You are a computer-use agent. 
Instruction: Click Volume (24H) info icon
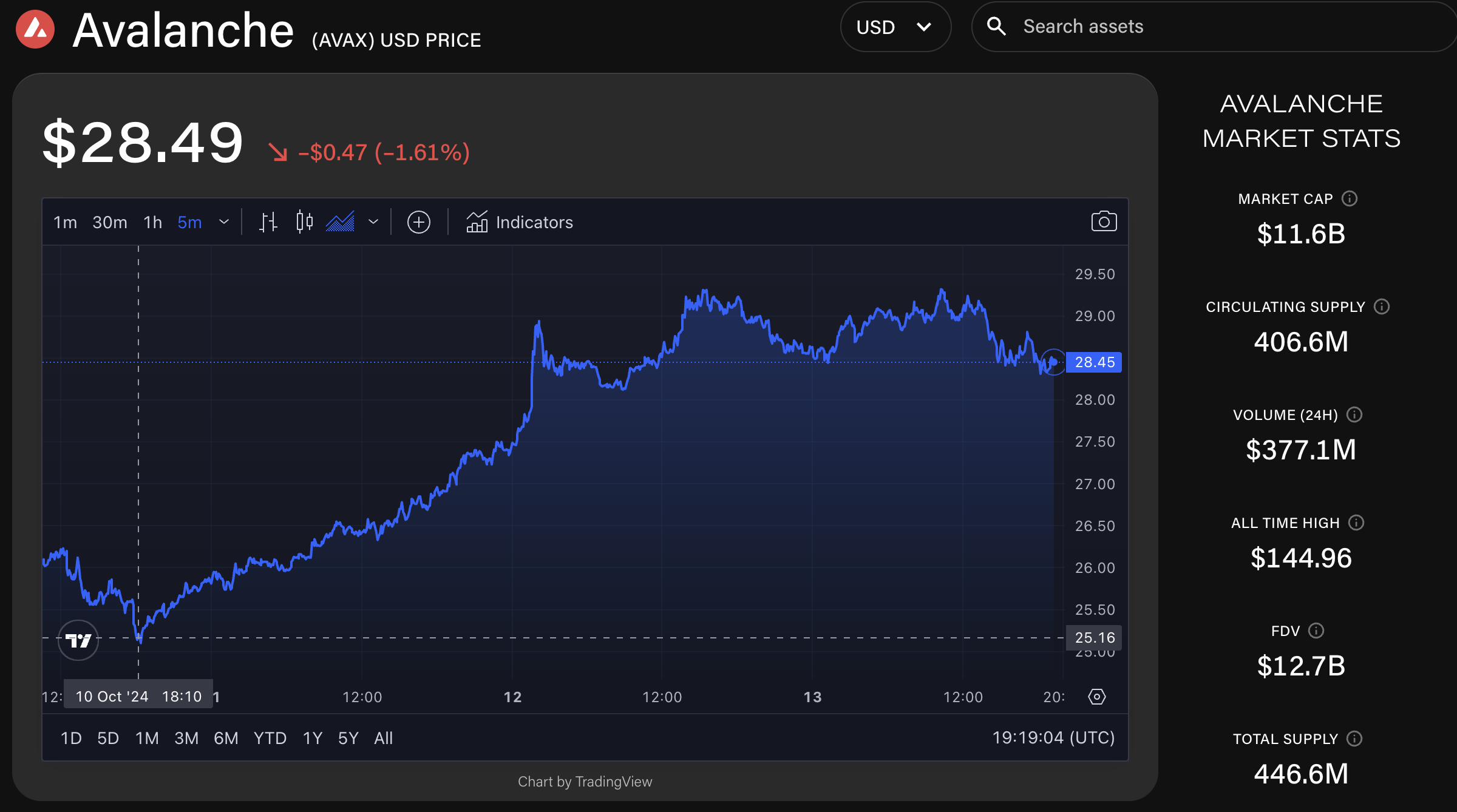(1354, 414)
